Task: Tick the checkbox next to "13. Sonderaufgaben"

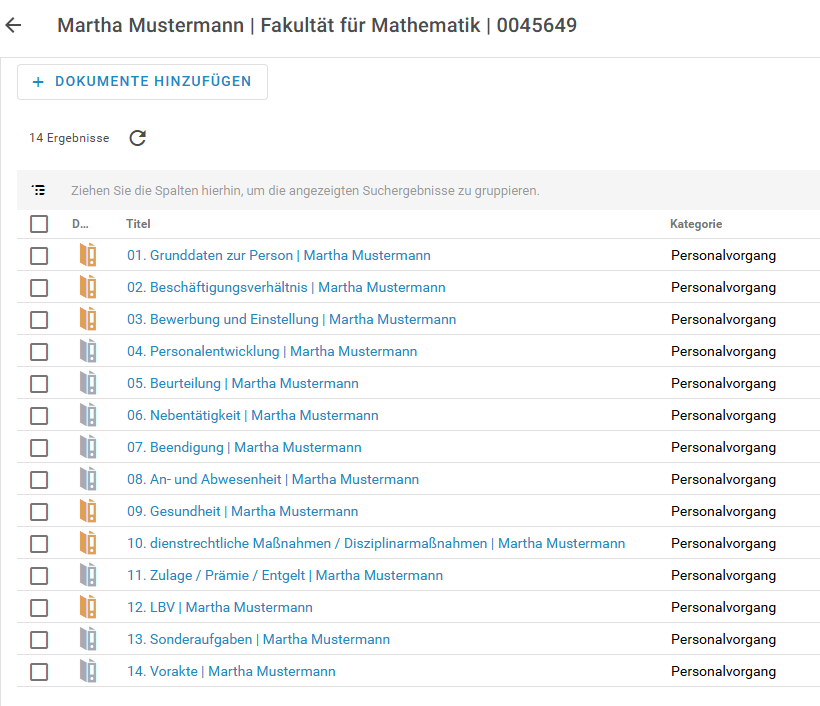Action: (x=39, y=639)
